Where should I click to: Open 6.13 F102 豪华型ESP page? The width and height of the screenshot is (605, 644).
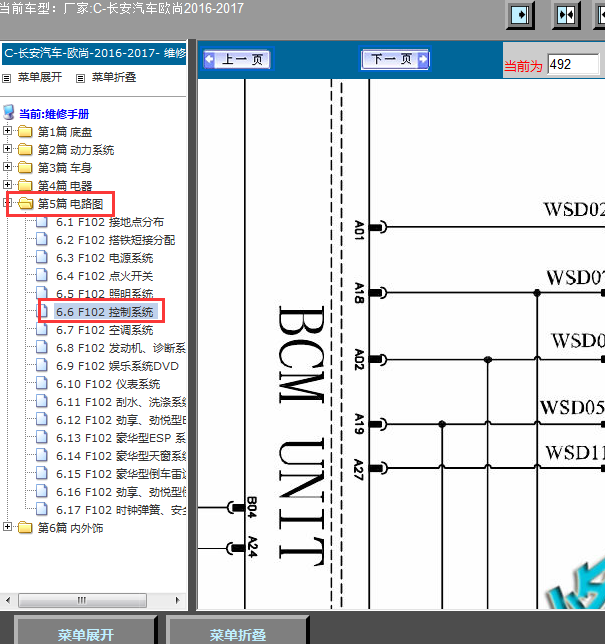[x=121, y=438]
